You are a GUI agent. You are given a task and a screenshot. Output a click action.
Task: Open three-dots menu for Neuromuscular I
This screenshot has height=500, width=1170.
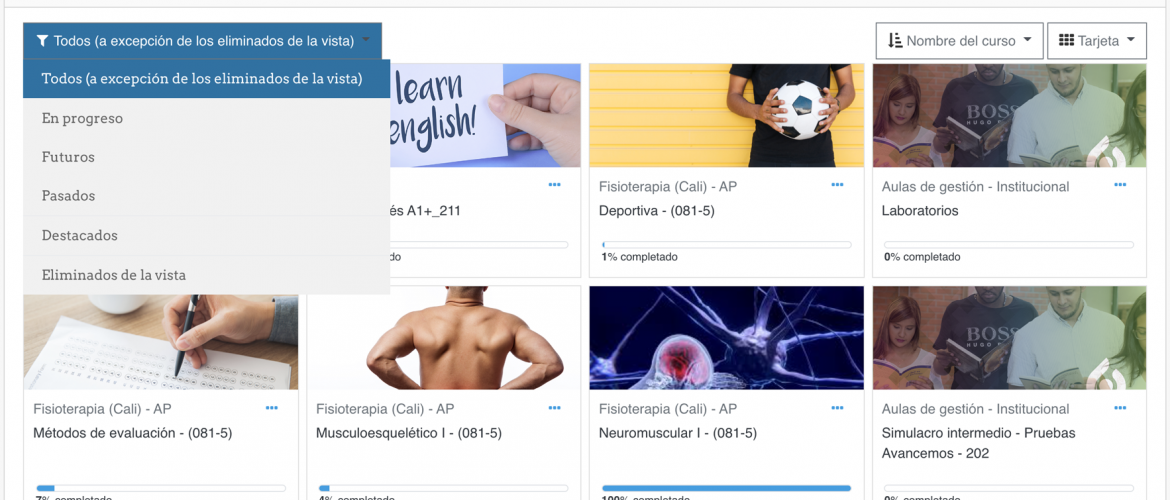pos(837,407)
